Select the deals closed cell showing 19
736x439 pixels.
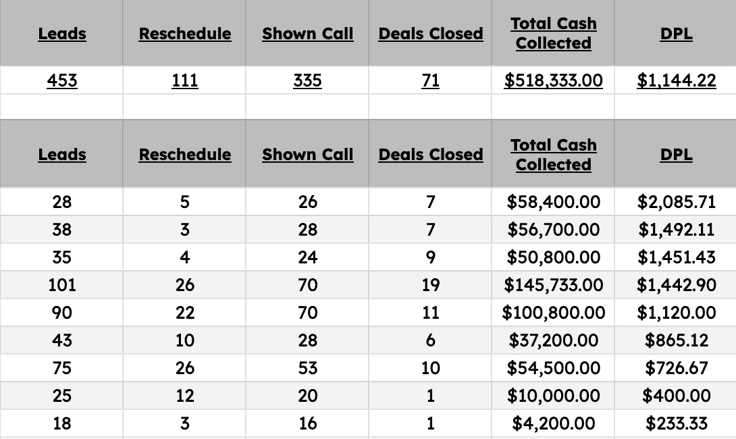coord(430,285)
